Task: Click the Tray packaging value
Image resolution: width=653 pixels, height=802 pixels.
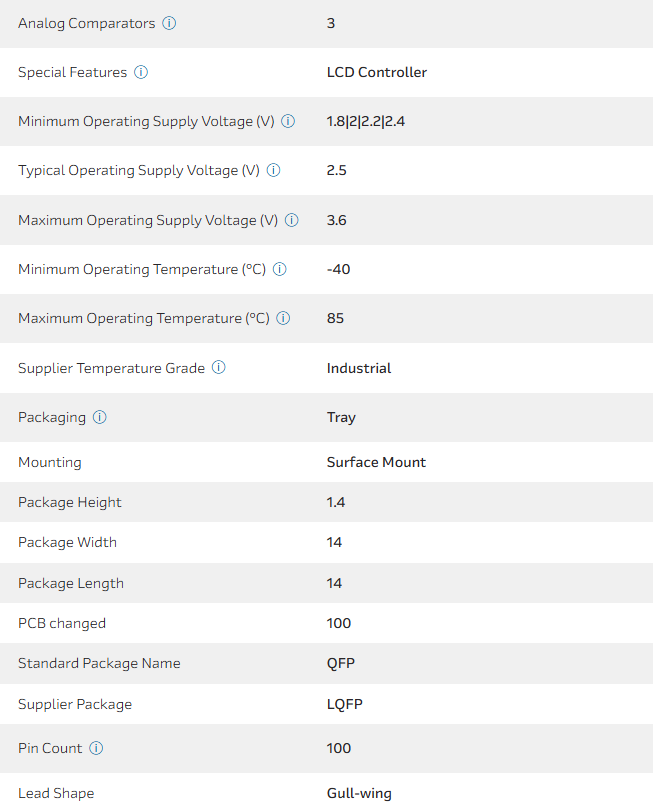Action: [x=341, y=417]
